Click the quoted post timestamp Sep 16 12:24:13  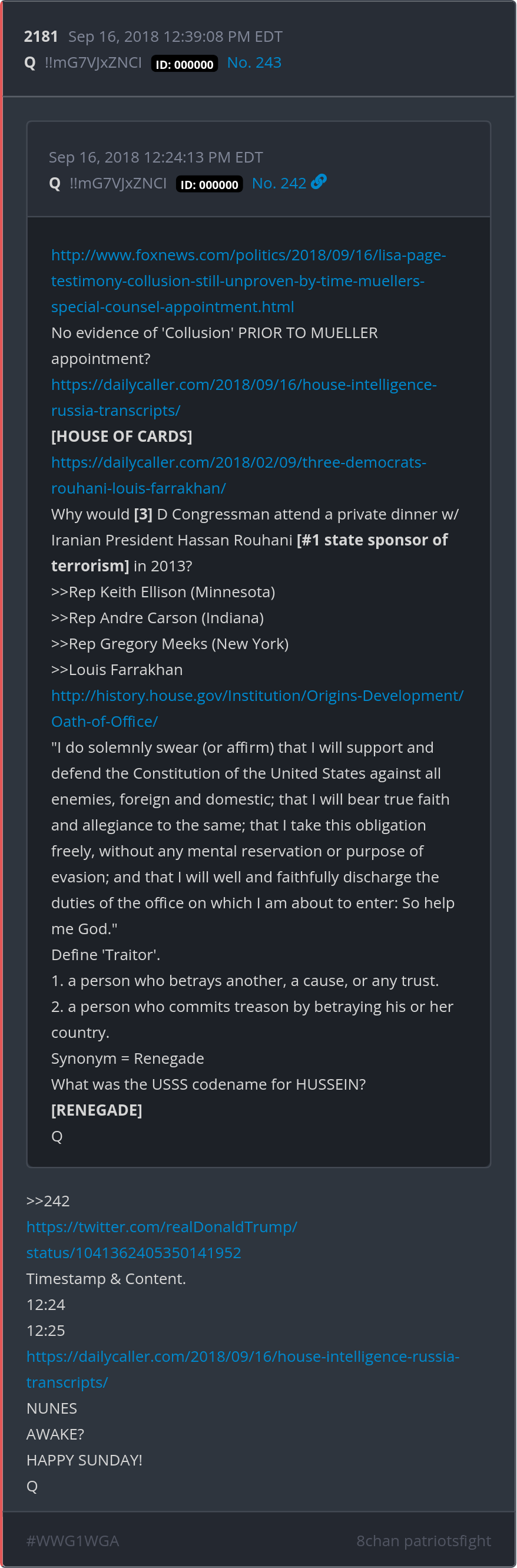(x=155, y=157)
